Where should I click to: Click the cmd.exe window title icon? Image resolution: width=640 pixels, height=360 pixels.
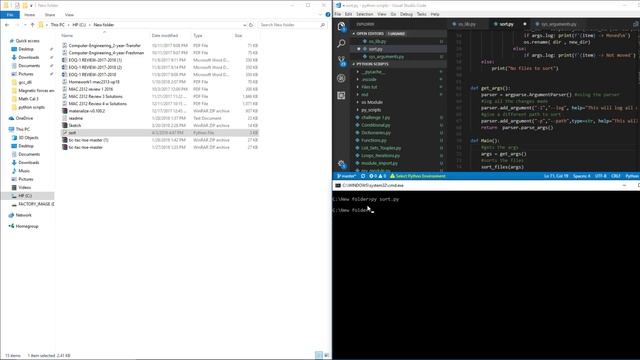point(338,185)
